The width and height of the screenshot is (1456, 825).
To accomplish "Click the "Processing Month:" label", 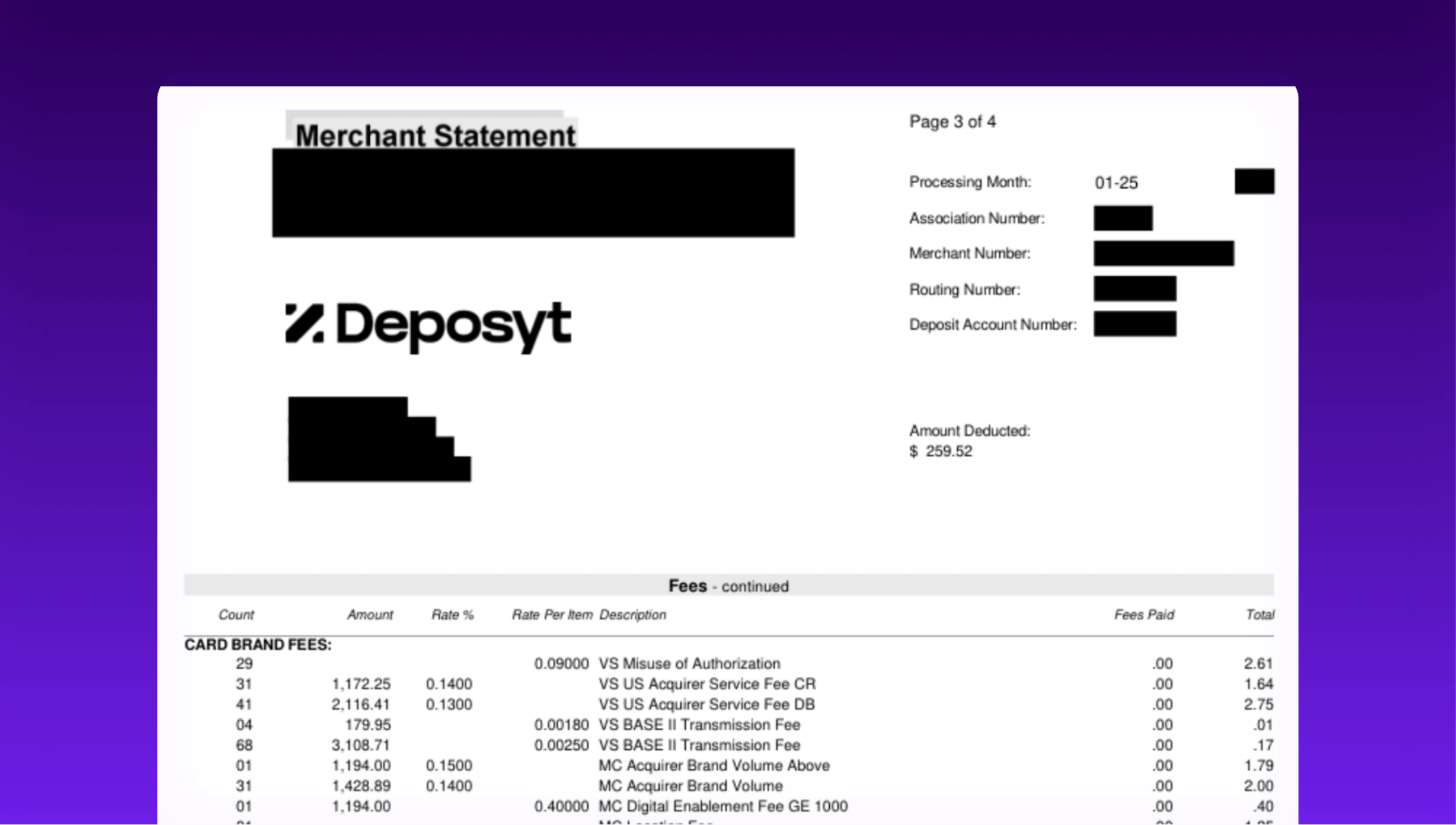I will (x=970, y=182).
